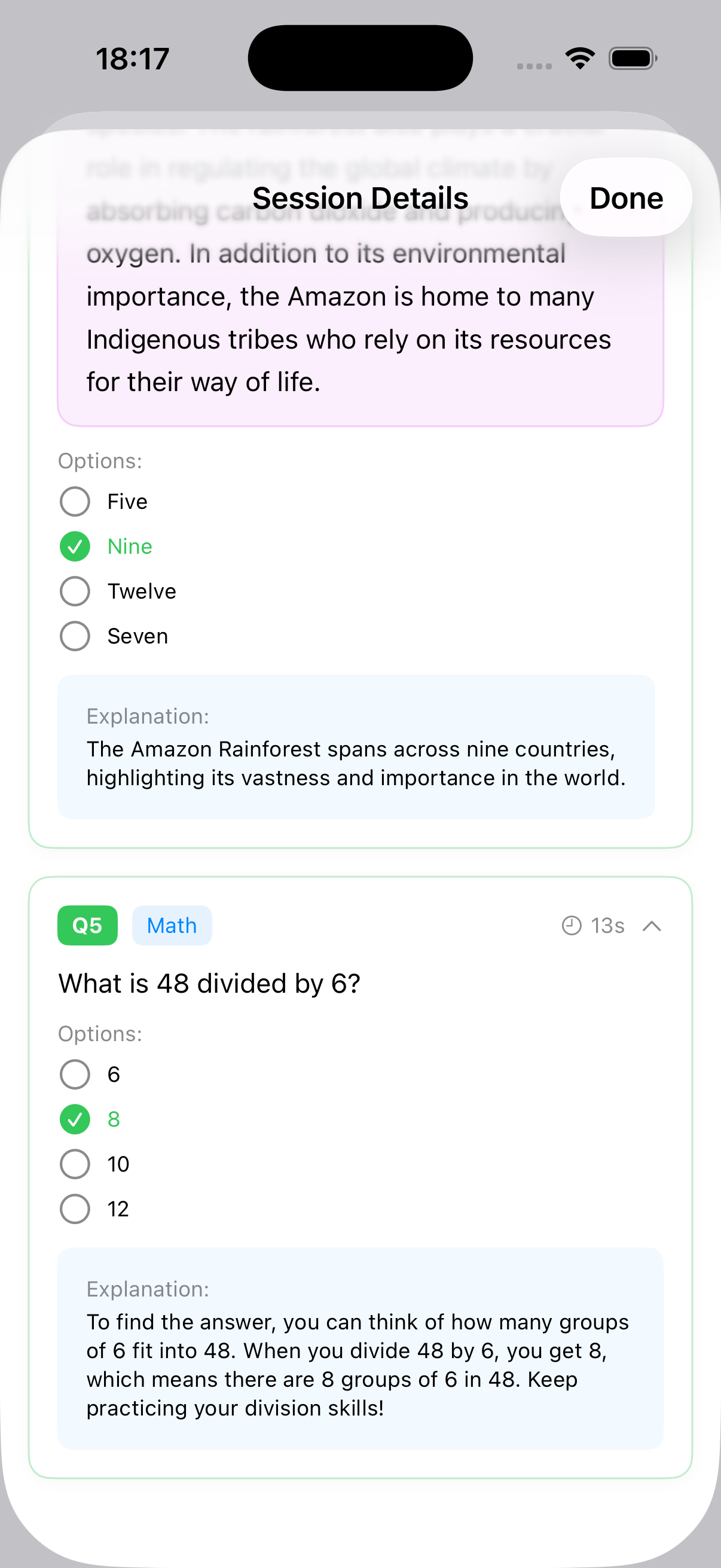Choose the 10 option for question 5

point(74,1164)
